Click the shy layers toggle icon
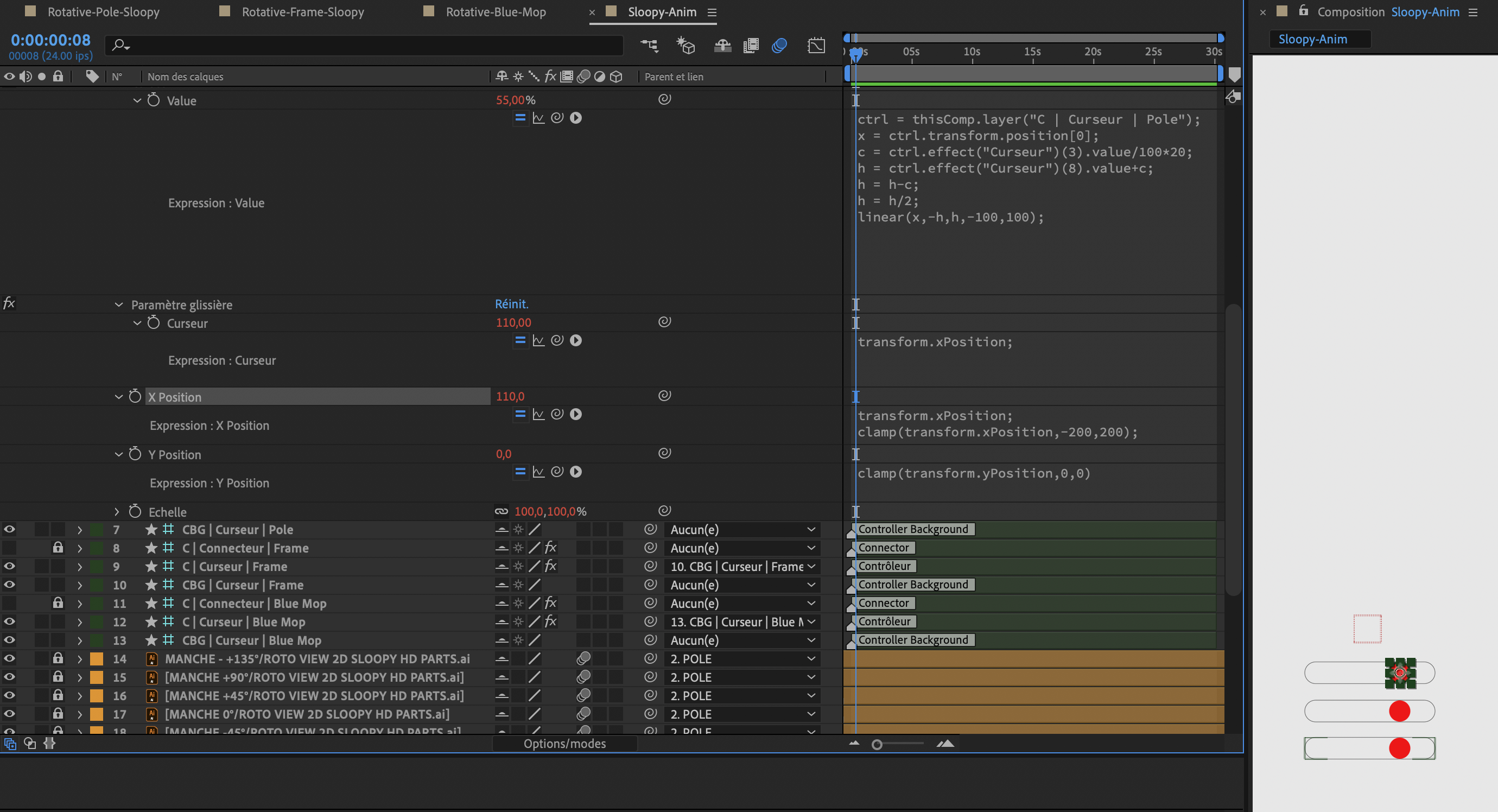The height and width of the screenshot is (812, 1498). click(x=723, y=46)
